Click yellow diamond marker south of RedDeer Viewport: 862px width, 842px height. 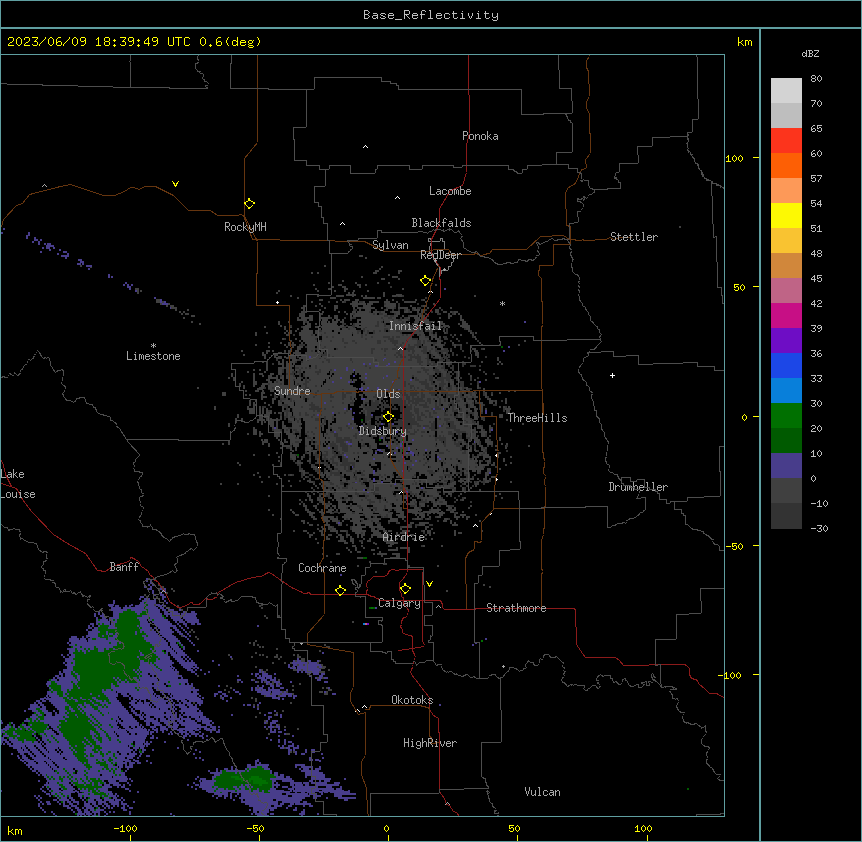tap(425, 281)
